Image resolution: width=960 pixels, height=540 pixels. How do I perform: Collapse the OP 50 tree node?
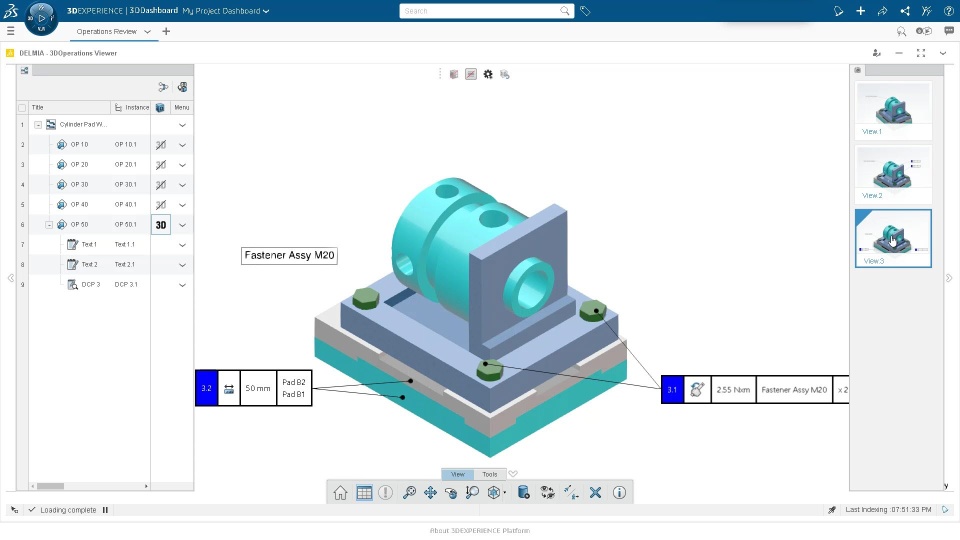[49, 225]
